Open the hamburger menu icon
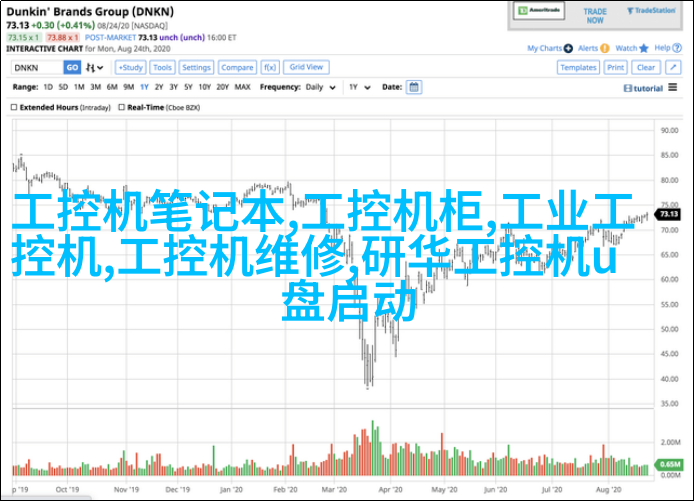 [x=673, y=87]
